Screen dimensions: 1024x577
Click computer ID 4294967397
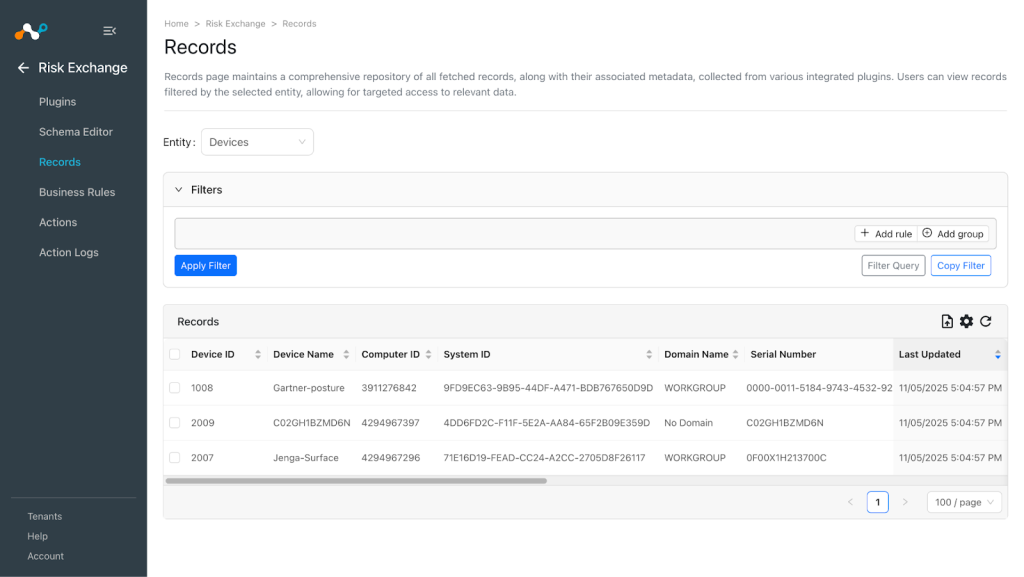pyautogui.click(x=391, y=423)
